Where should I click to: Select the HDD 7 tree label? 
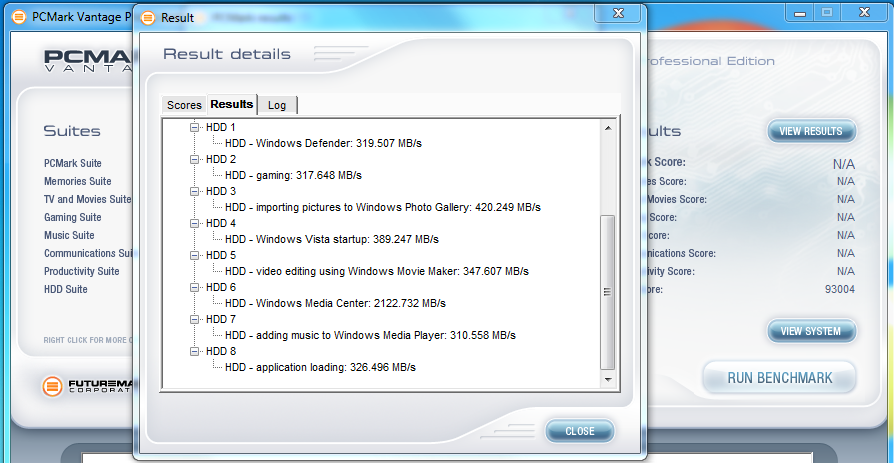[x=221, y=319]
